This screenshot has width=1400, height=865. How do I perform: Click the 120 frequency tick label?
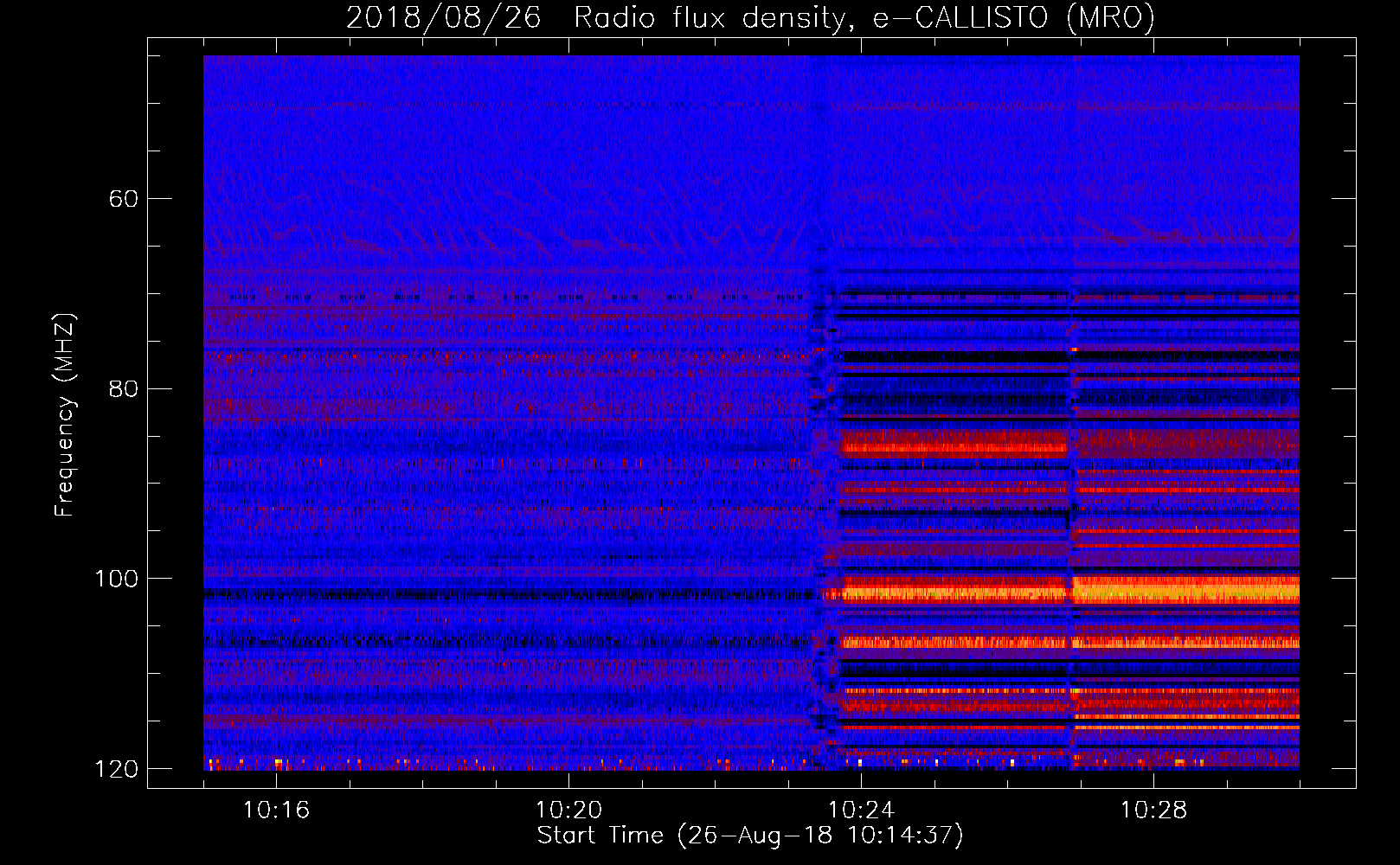[x=116, y=769]
